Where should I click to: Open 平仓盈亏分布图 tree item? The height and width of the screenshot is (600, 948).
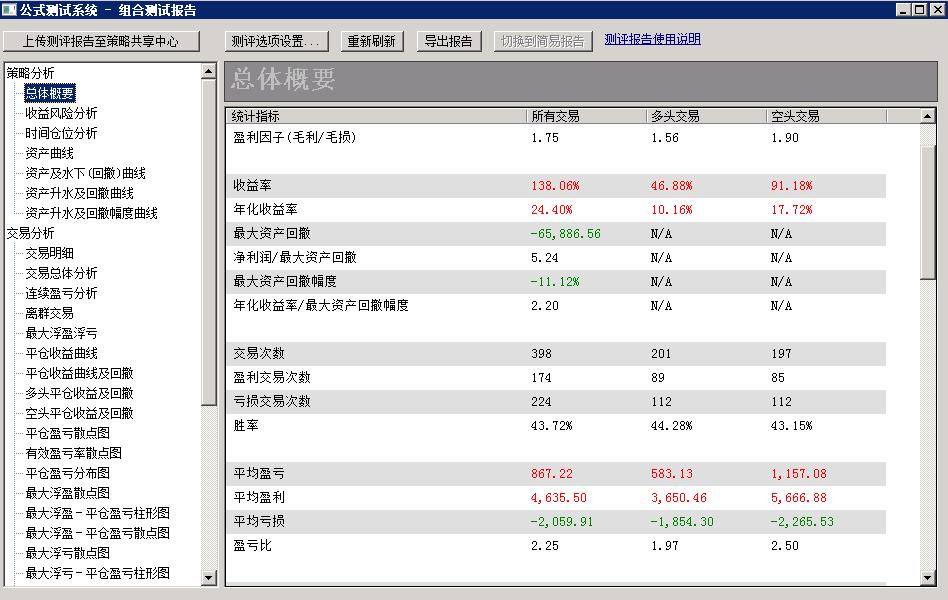tap(67, 472)
